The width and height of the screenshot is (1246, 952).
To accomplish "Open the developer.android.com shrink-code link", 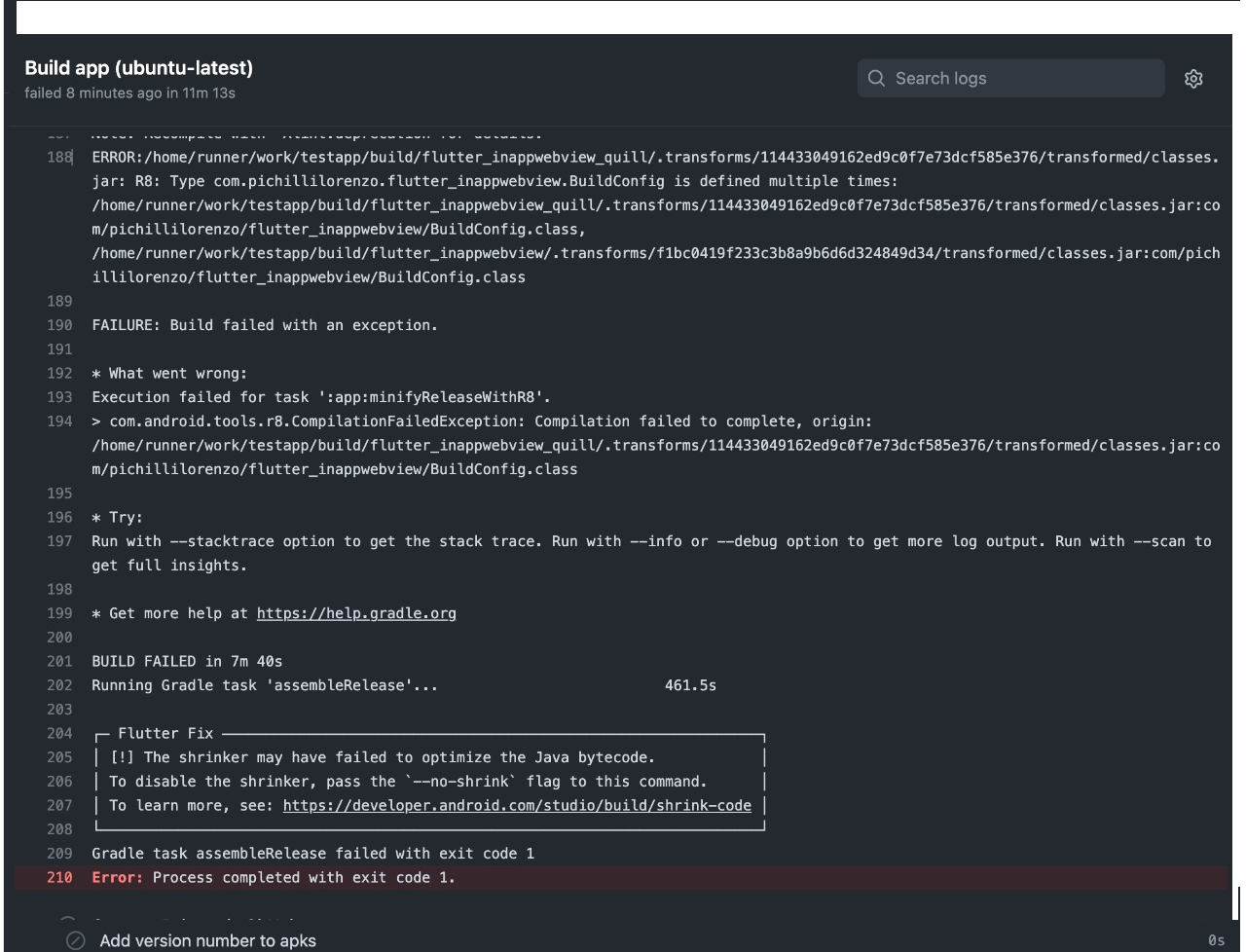I will click(517, 805).
